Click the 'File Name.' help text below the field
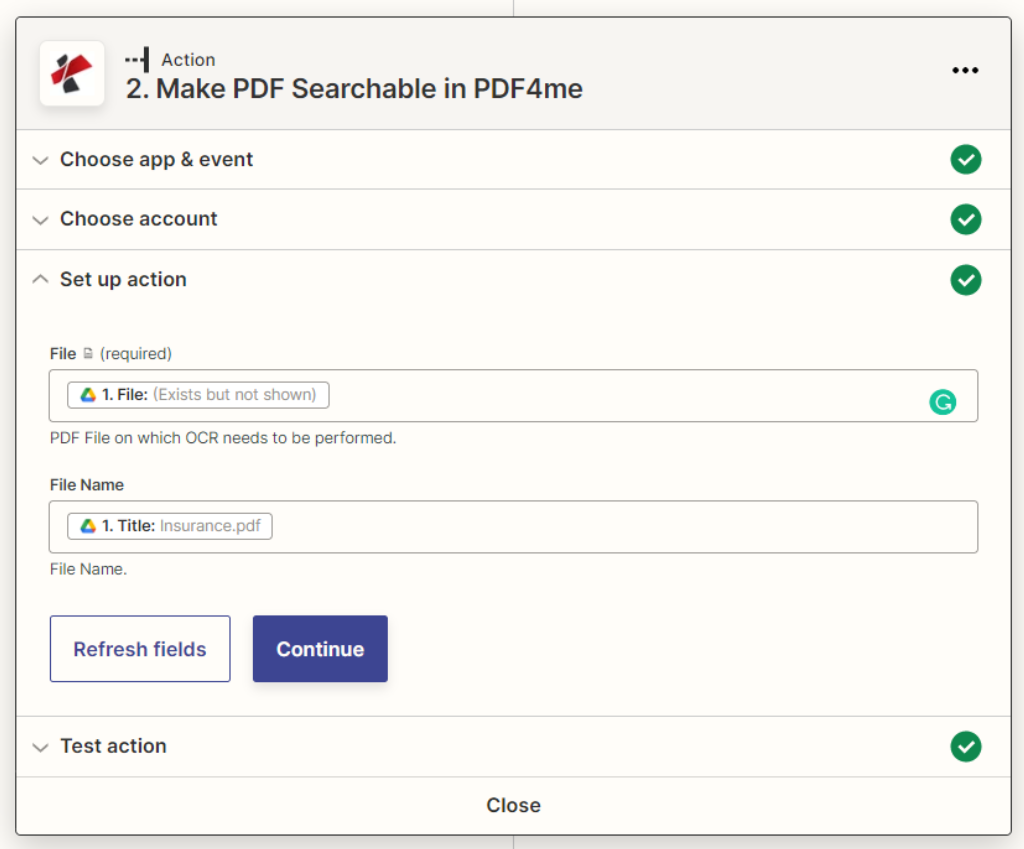This screenshot has width=1024, height=849. (x=88, y=569)
